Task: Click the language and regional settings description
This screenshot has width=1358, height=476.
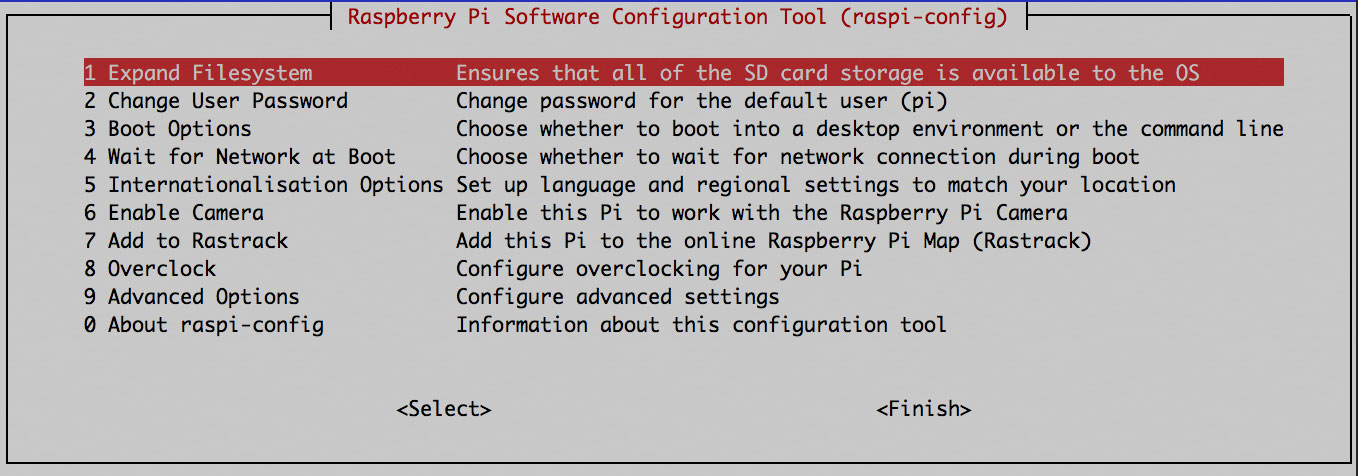Action: pyautogui.click(x=815, y=185)
